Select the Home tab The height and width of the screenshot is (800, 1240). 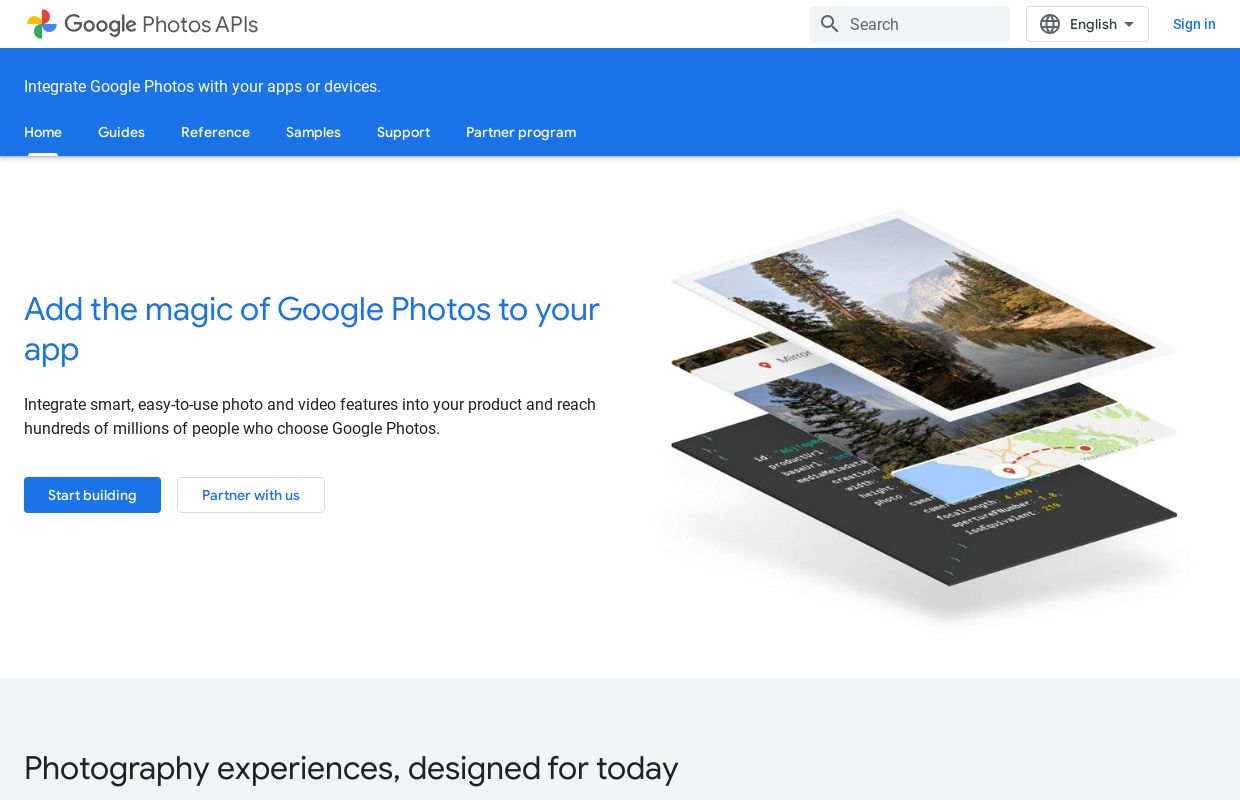(43, 132)
